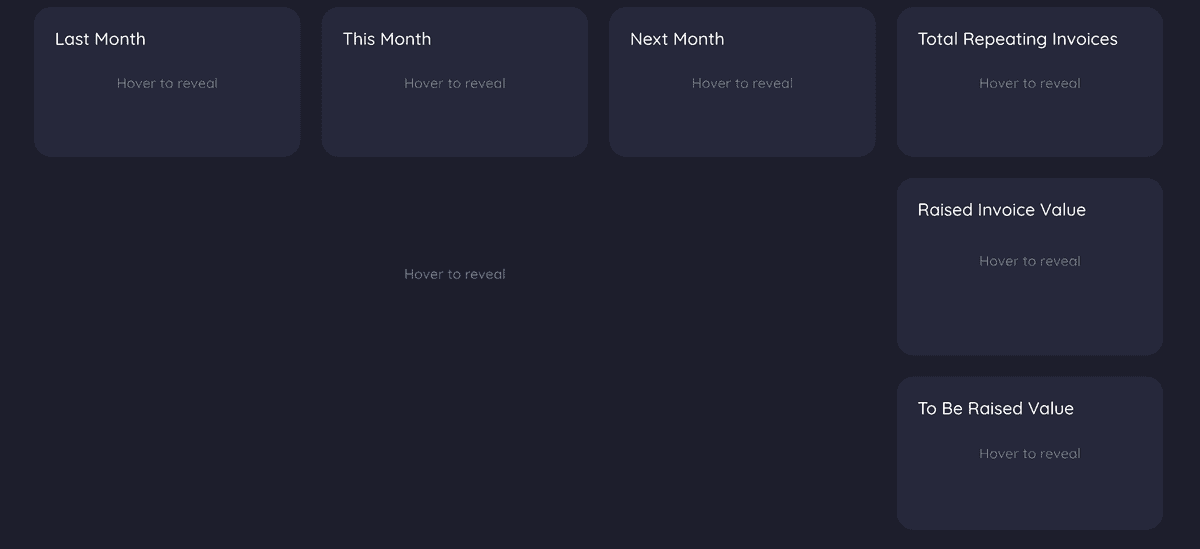Click the Last Month card title
1200x549 pixels.
pos(100,39)
